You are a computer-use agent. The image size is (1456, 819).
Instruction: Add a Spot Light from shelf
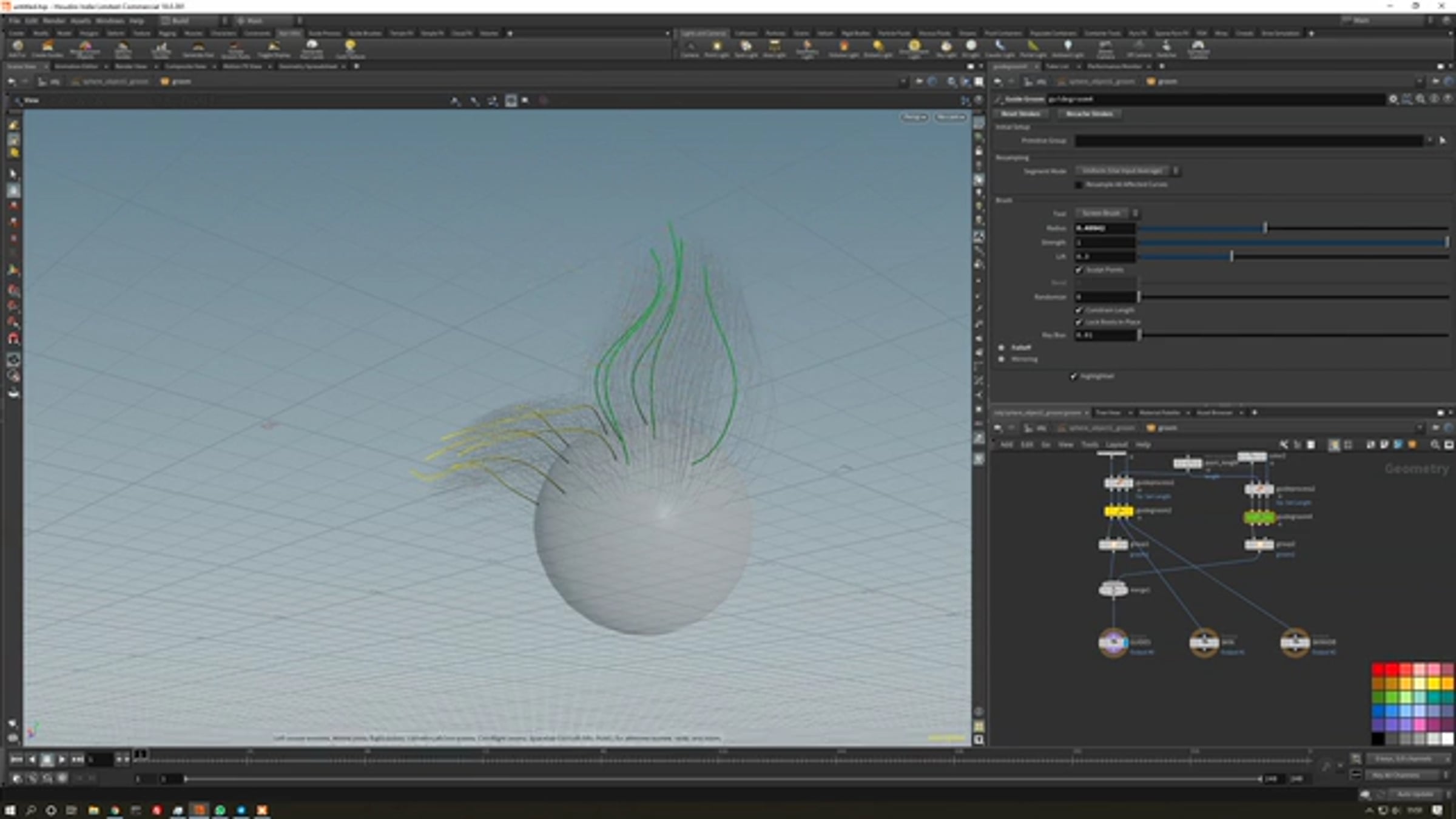746,49
